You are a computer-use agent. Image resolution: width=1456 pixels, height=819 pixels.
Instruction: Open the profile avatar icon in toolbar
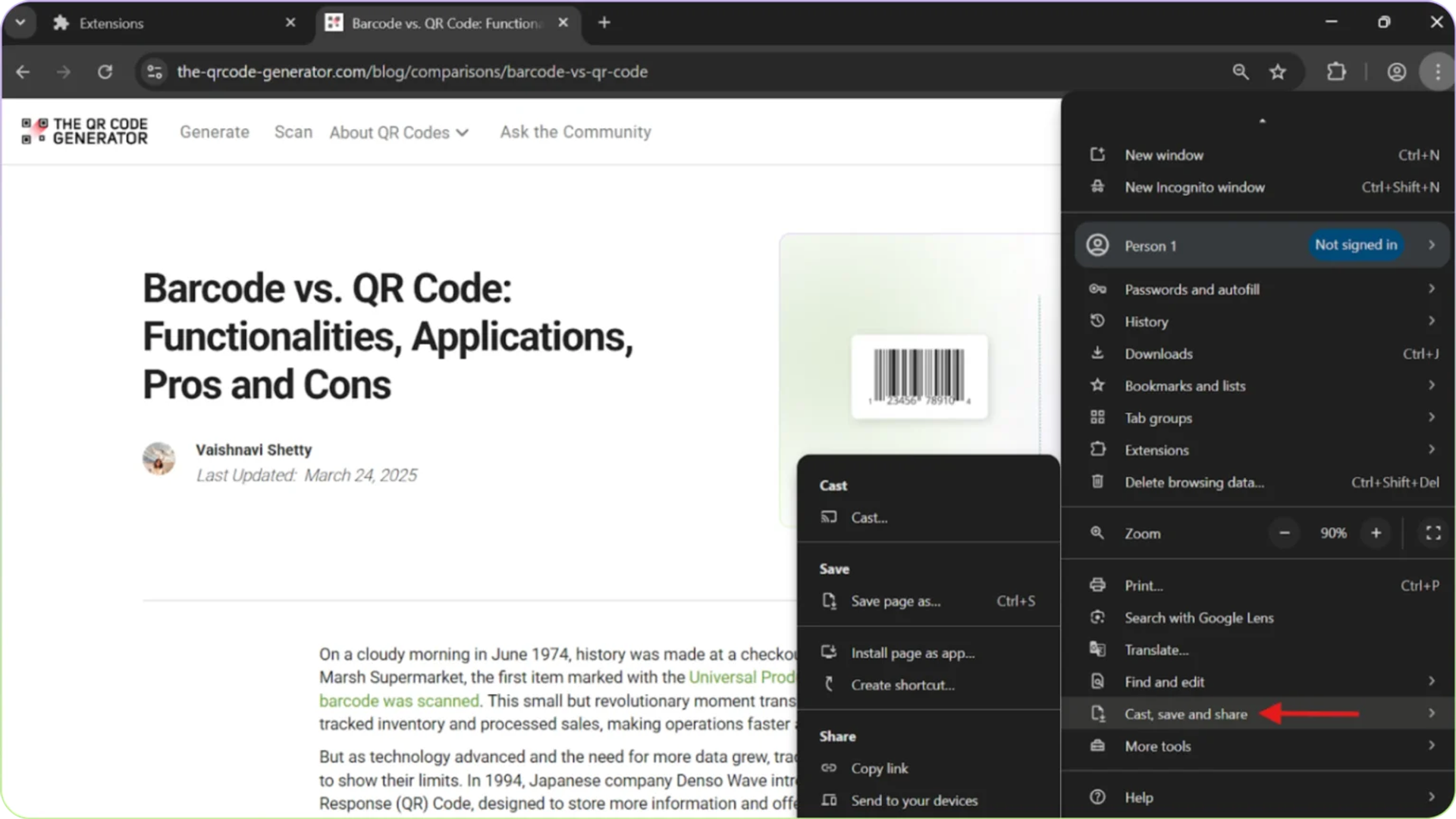pyautogui.click(x=1397, y=71)
